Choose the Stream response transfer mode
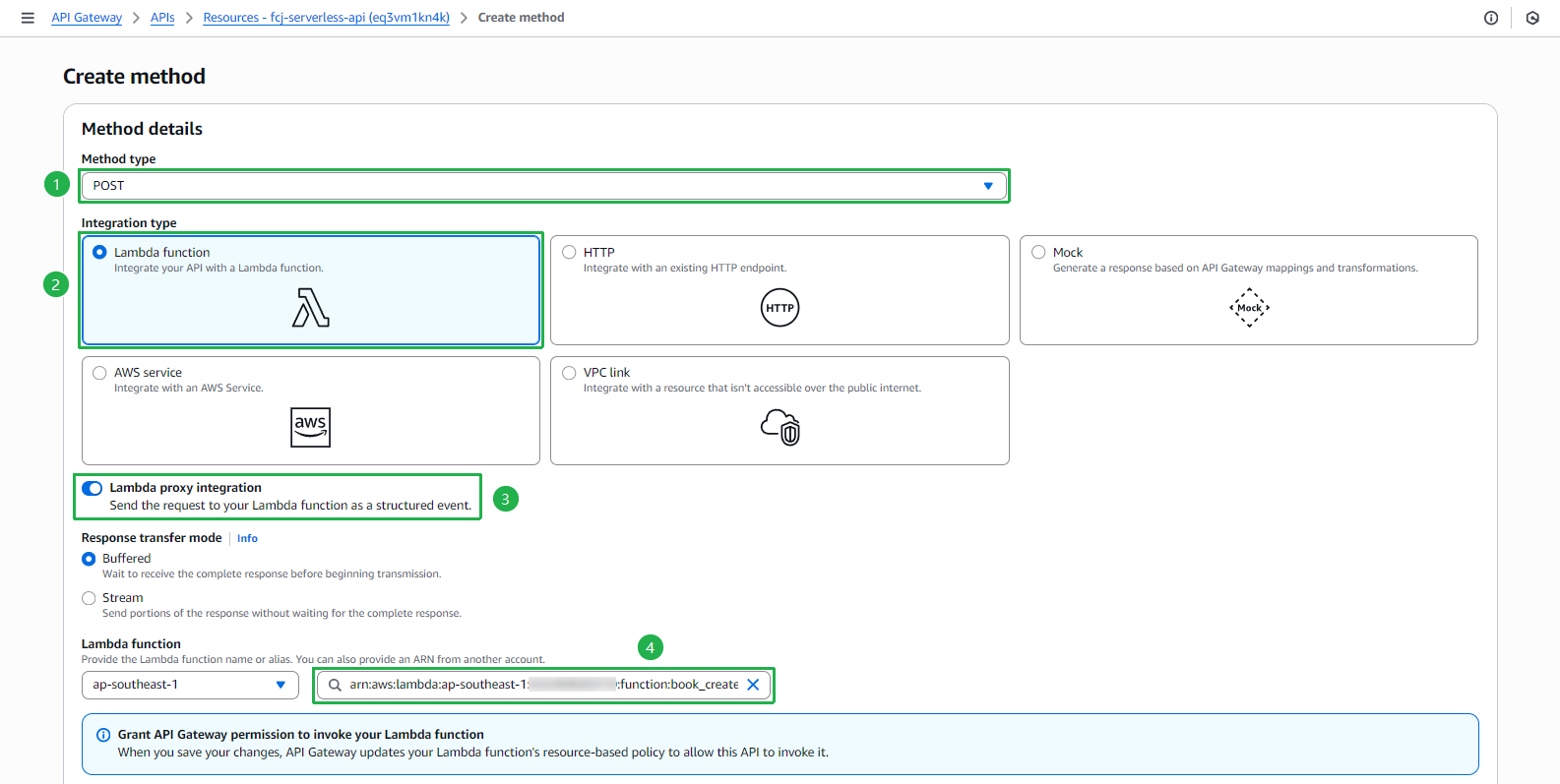Image resolution: width=1560 pixels, height=784 pixels. pos(89,598)
